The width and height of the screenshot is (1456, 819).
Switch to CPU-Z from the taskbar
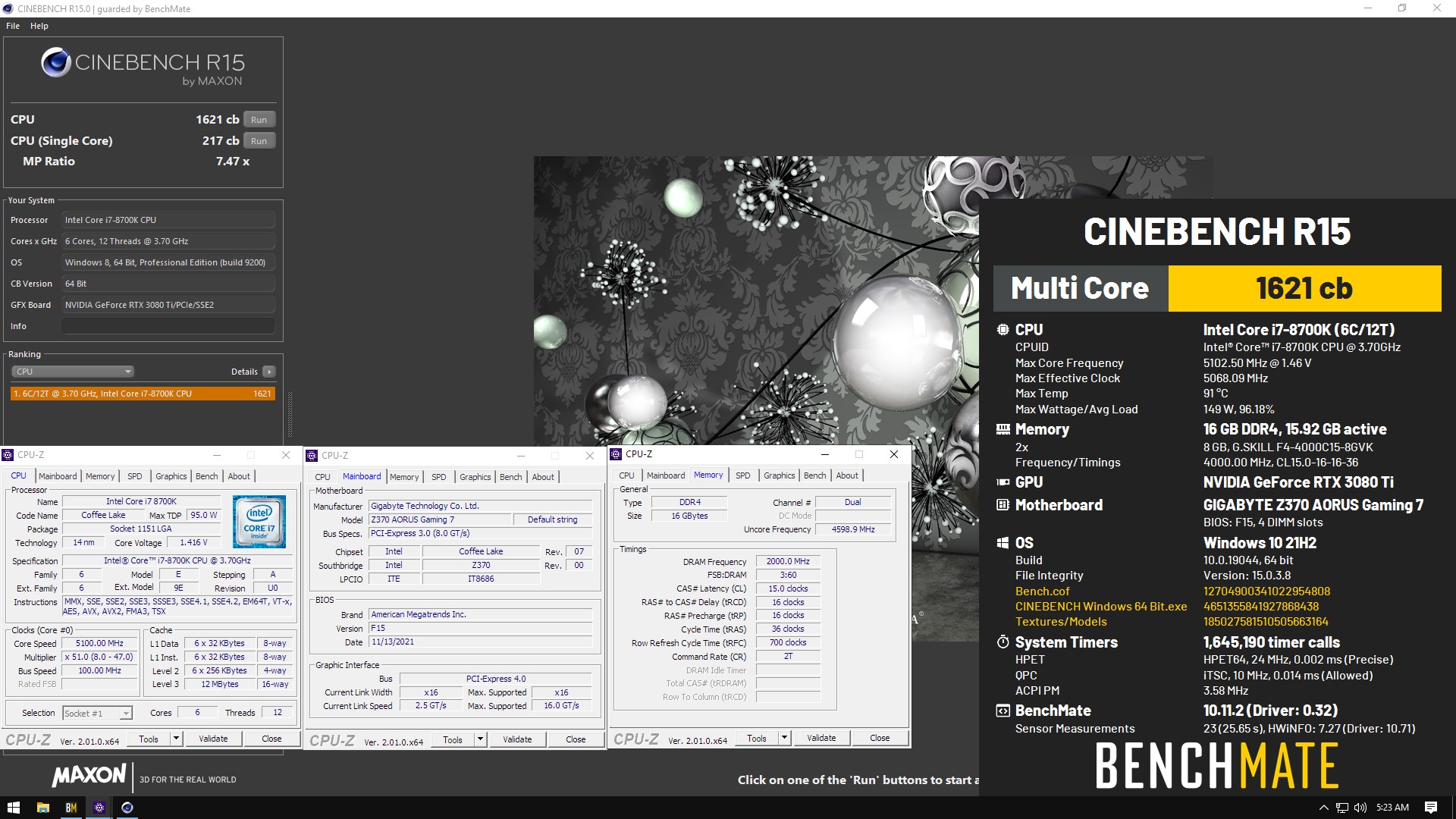pos(99,808)
